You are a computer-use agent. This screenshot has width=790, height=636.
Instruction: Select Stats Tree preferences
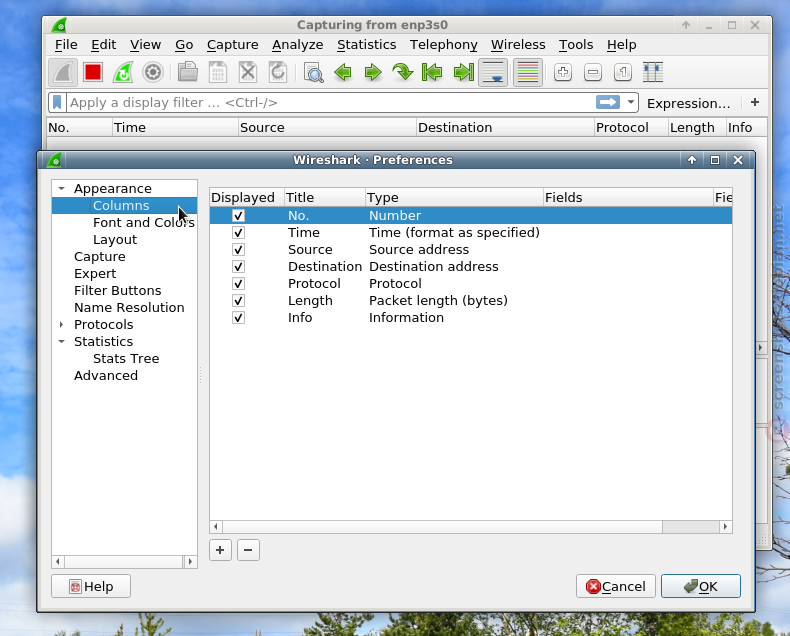click(126, 359)
